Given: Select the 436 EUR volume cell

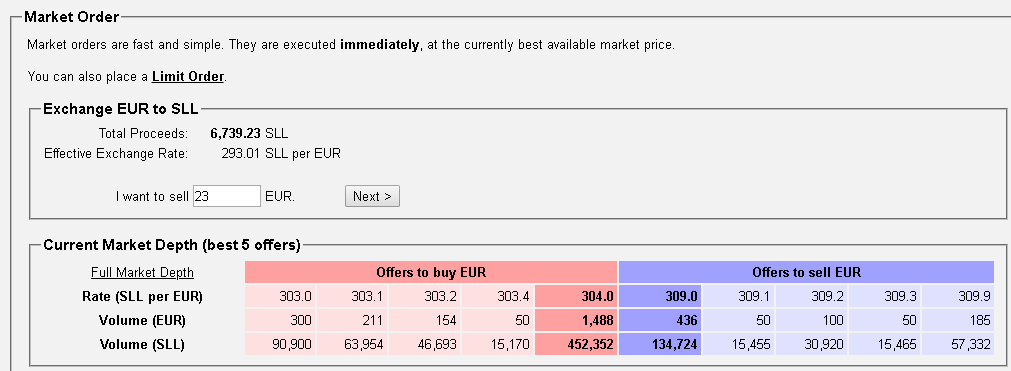Looking at the screenshot, I should (x=660, y=320).
